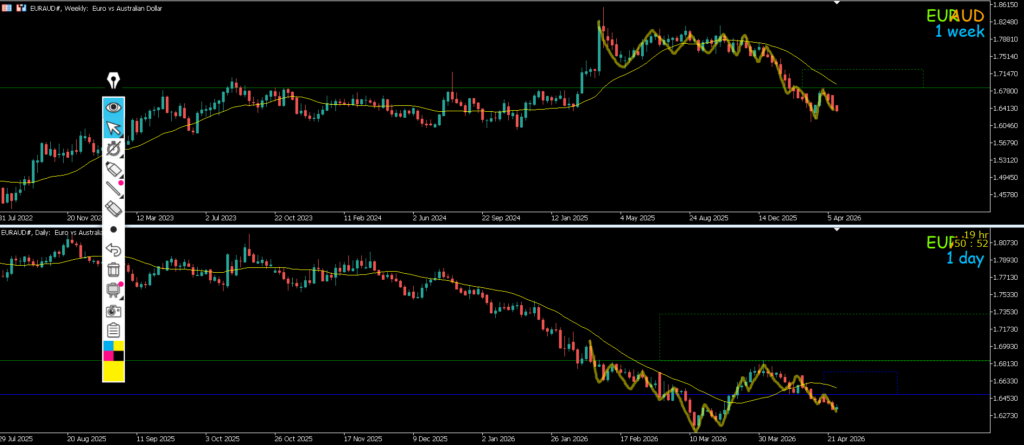Delete drawings with the trash bin icon
This screenshot has width=1024, height=445.
113,269
